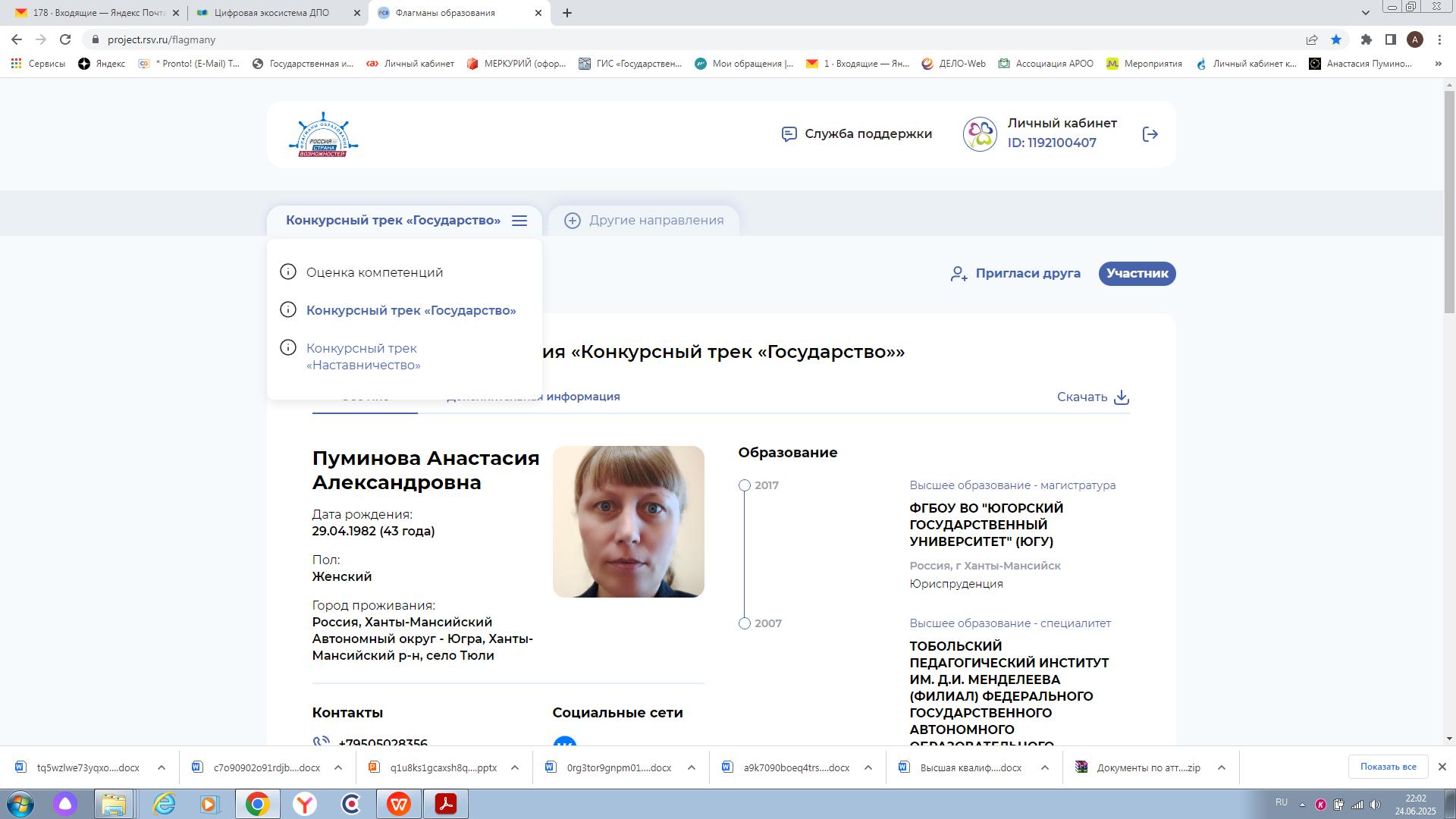Toggle hamburger menu next to Конкурсный трек «Государство»
The height and width of the screenshot is (819, 1456).
[x=519, y=221]
